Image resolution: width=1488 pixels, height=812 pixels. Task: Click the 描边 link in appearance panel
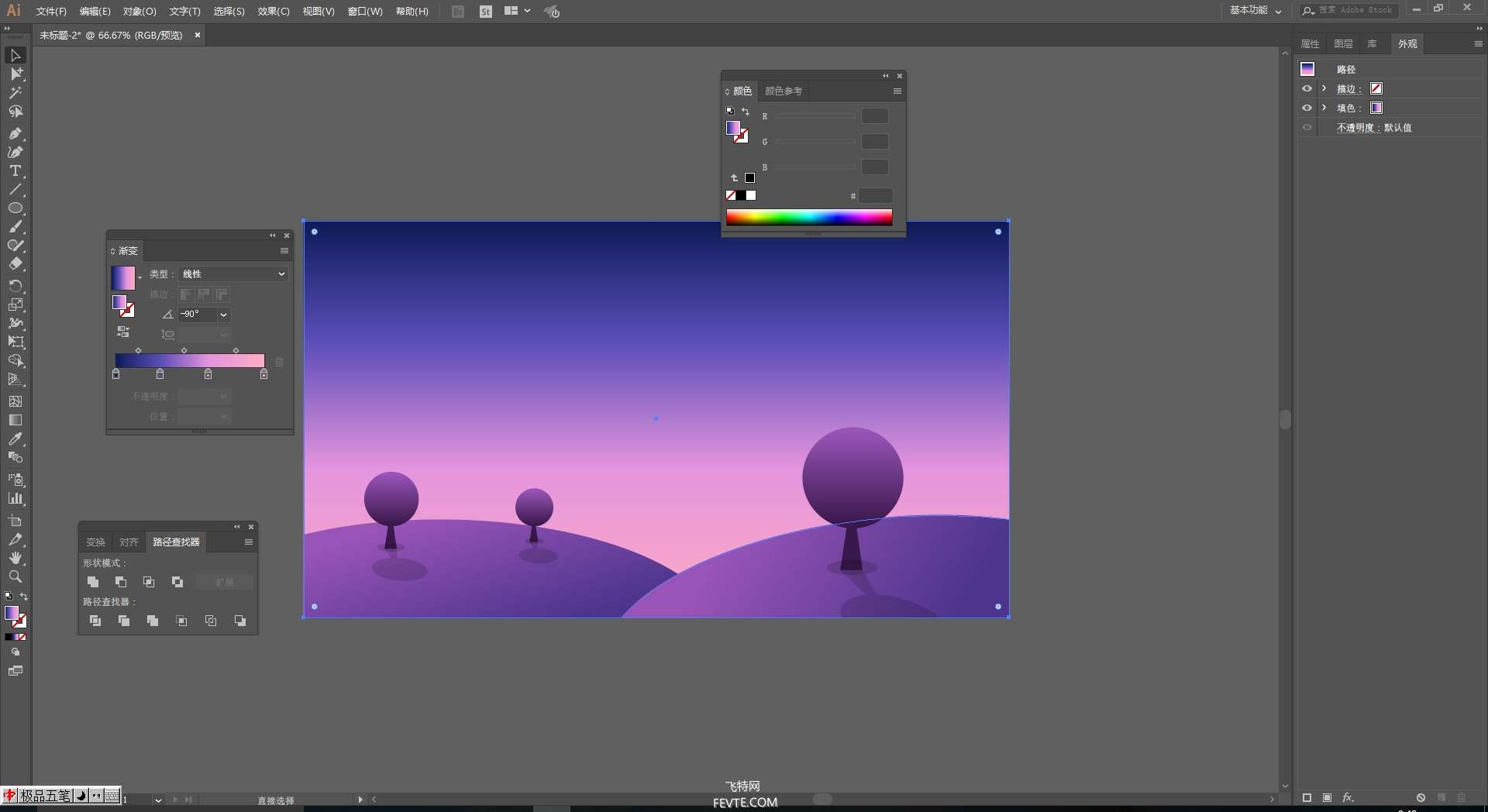coord(1347,89)
